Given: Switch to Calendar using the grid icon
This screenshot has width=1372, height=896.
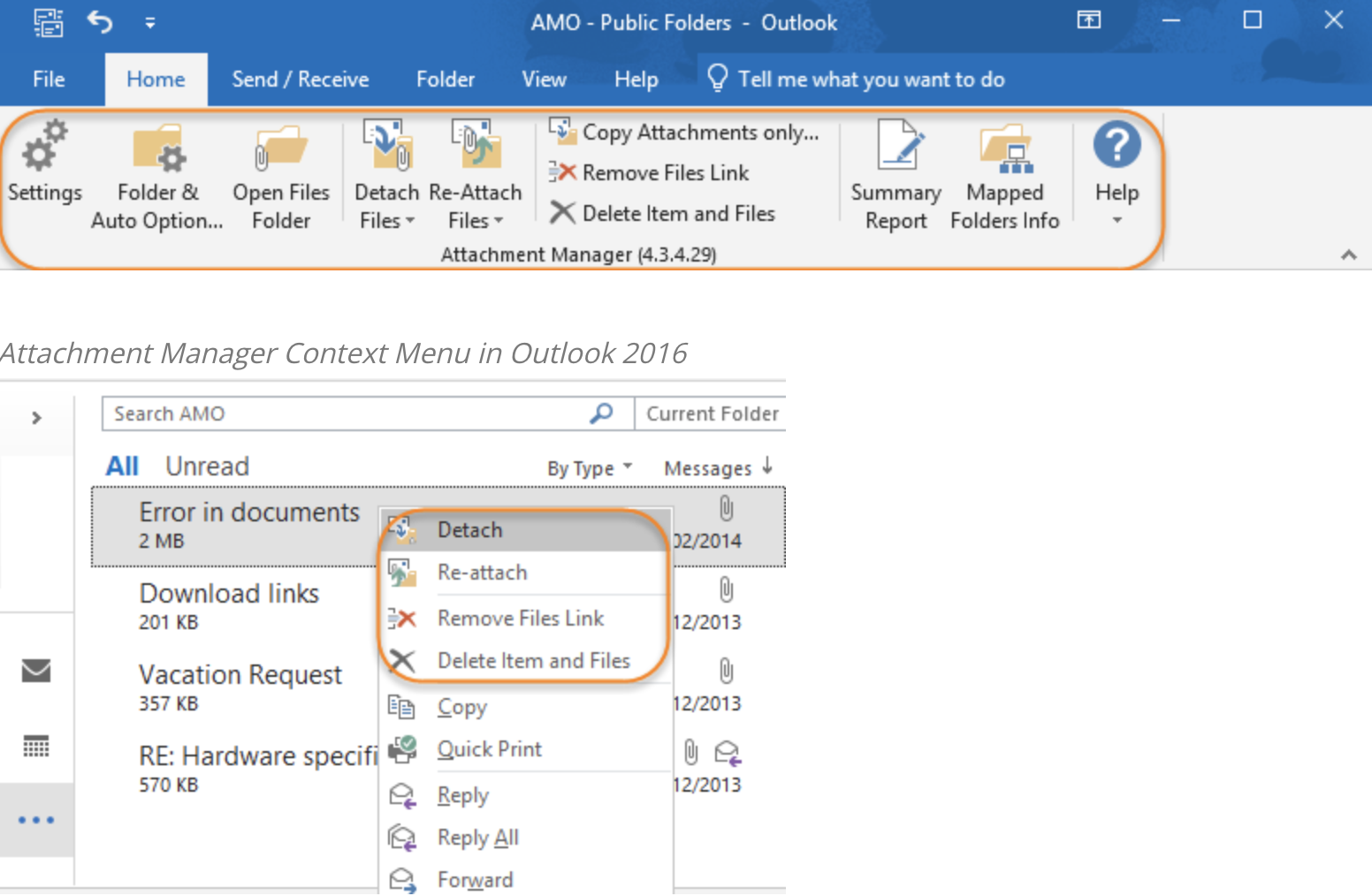Looking at the screenshot, I should pyautogui.click(x=36, y=748).
